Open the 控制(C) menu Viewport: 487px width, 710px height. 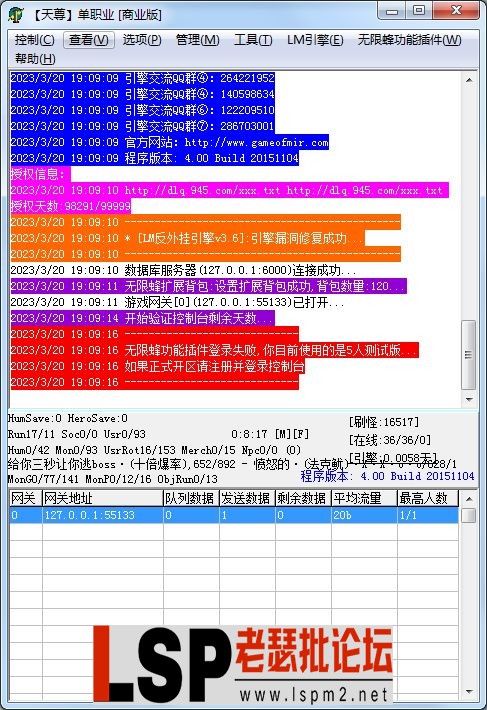[x=34, y=40]
